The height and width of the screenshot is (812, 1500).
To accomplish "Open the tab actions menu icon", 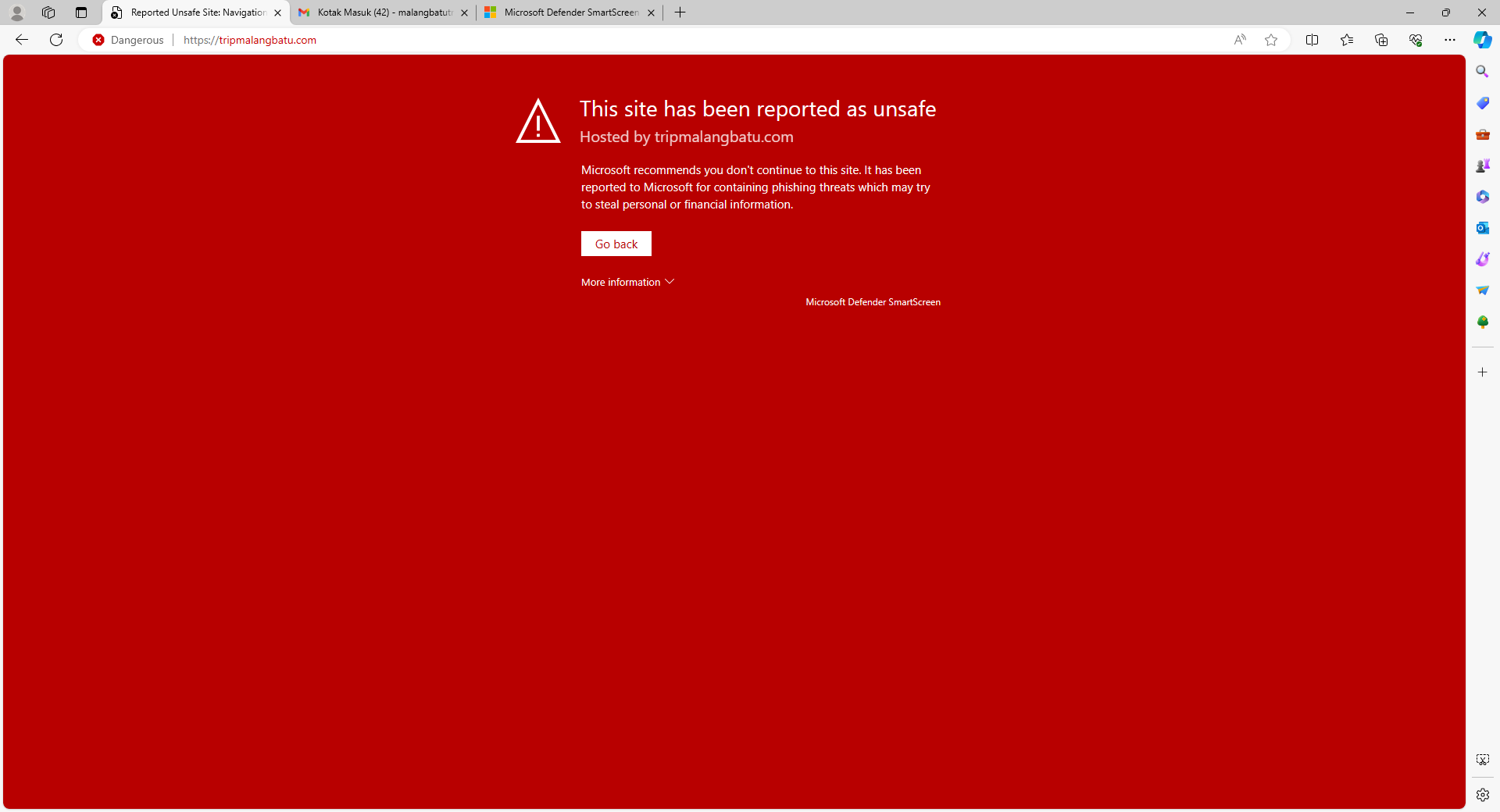I will click(x=81, y=12).
